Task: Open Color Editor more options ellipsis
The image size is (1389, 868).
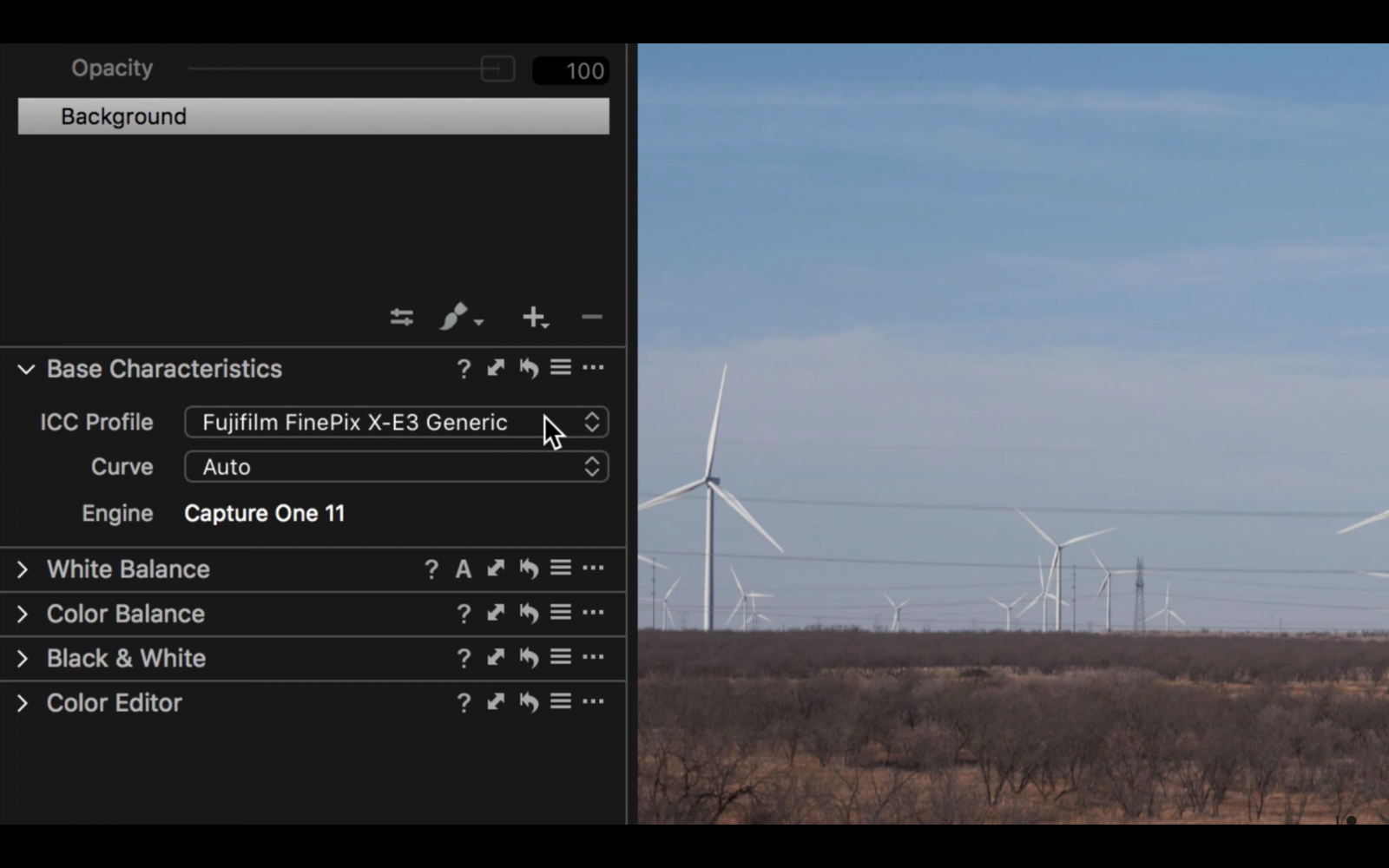Action: [x=594, y=701]
